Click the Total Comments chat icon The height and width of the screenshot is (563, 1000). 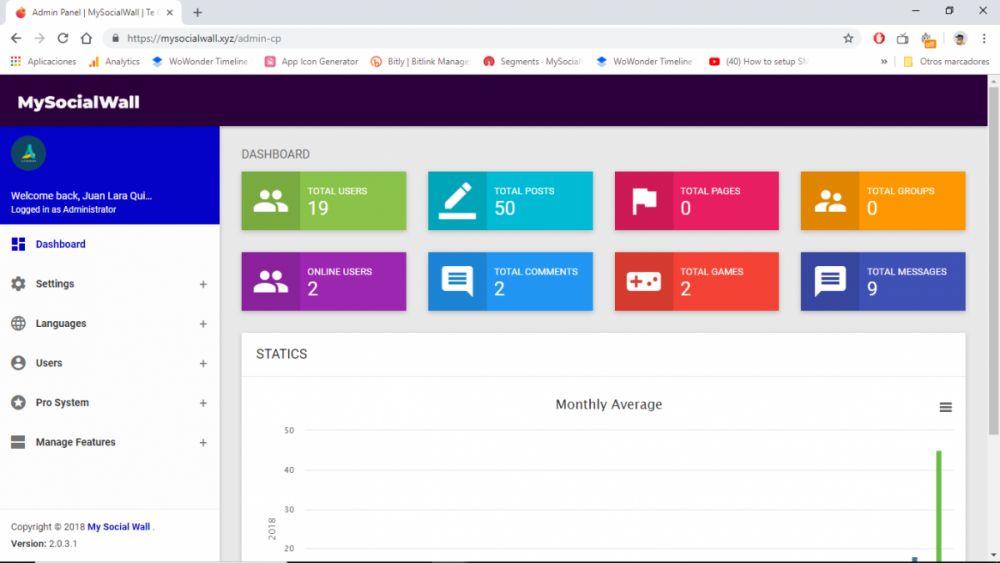[457, 281]
